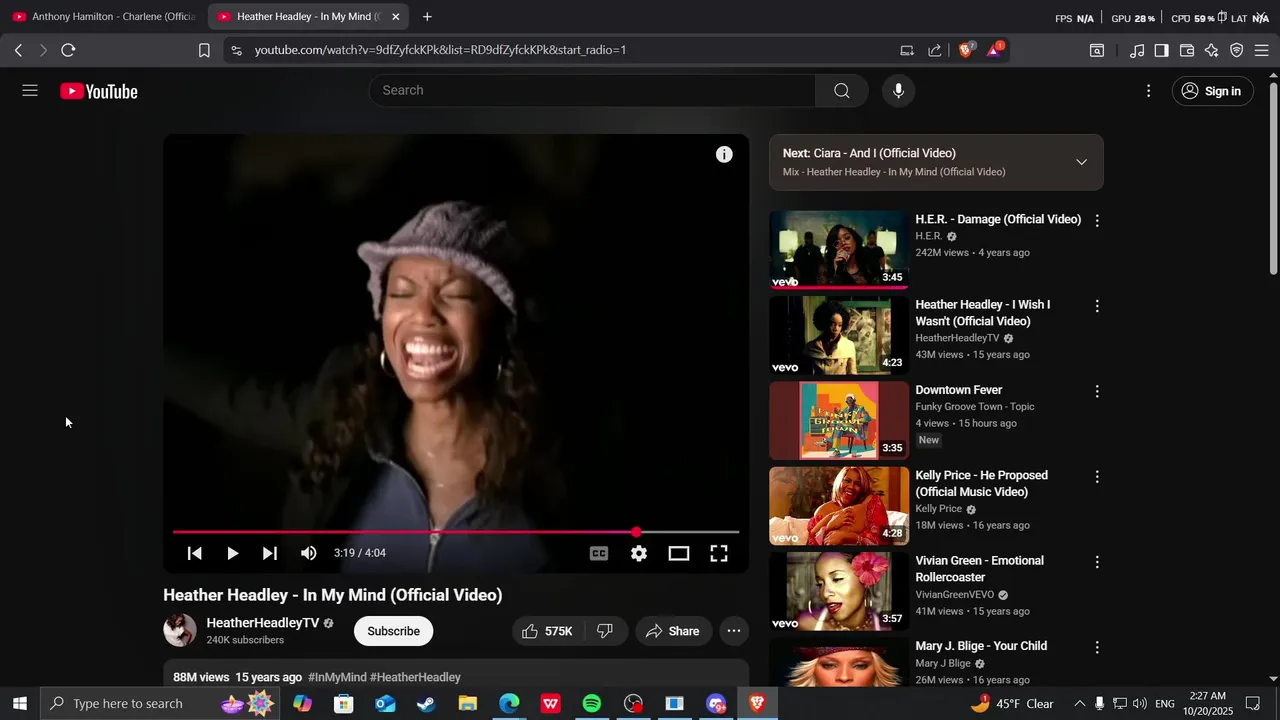Enter full screen mode
Viewport: 1280px width, 720px height.
[719, 553]
